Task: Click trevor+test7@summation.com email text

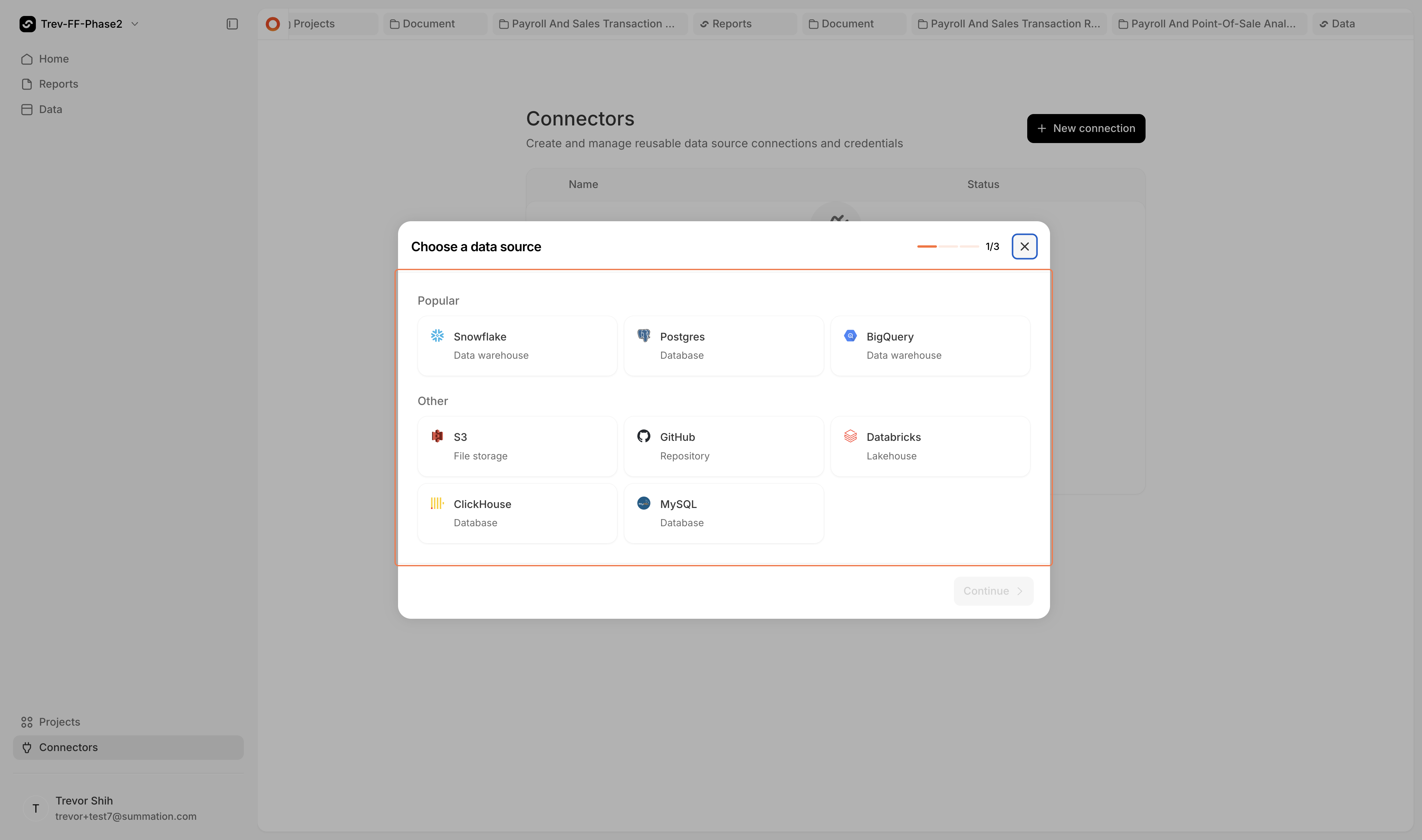Action: (126, 816)
